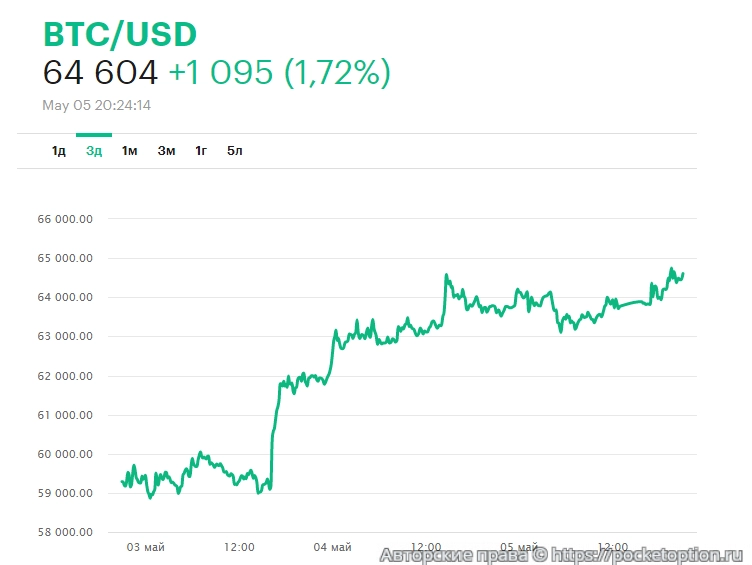Screen dimensions: 752x565
Task: Click the +1 095 (1,72%) change value
Action: point(279,73)
